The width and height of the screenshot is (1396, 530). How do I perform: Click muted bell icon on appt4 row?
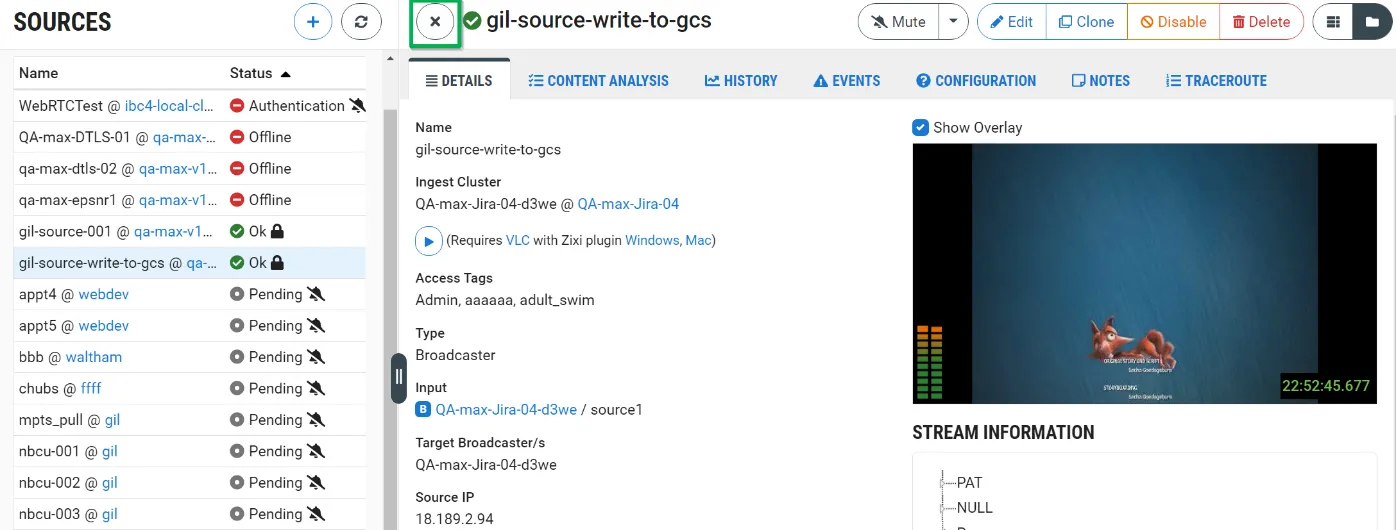pyautogui.click(x=316, y=294)
